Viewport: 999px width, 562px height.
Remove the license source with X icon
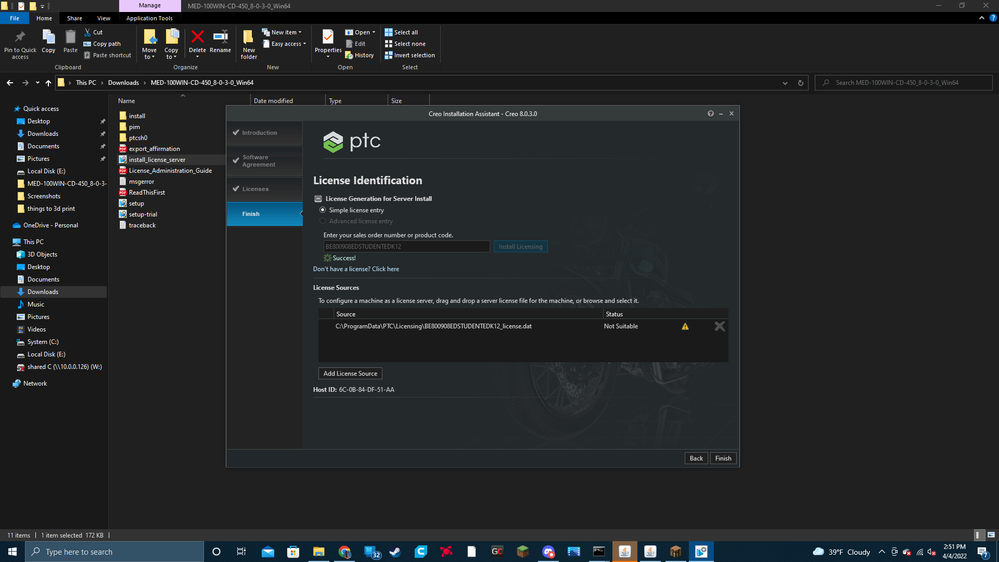pyautogui.click(x=719, y=326)
